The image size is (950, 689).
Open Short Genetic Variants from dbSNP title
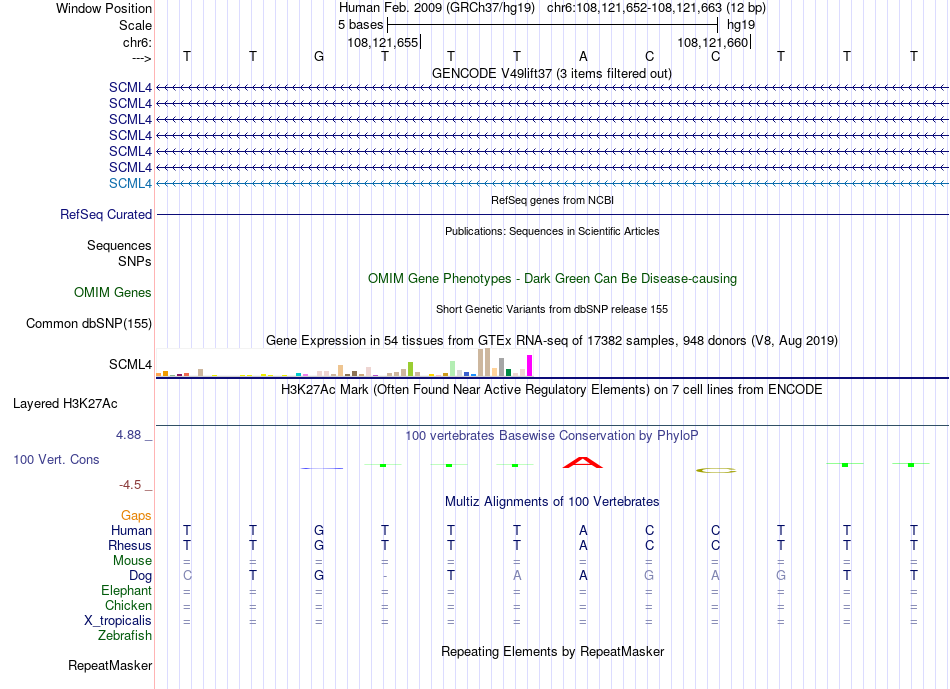pyautogui.click(x=552, y=309)
